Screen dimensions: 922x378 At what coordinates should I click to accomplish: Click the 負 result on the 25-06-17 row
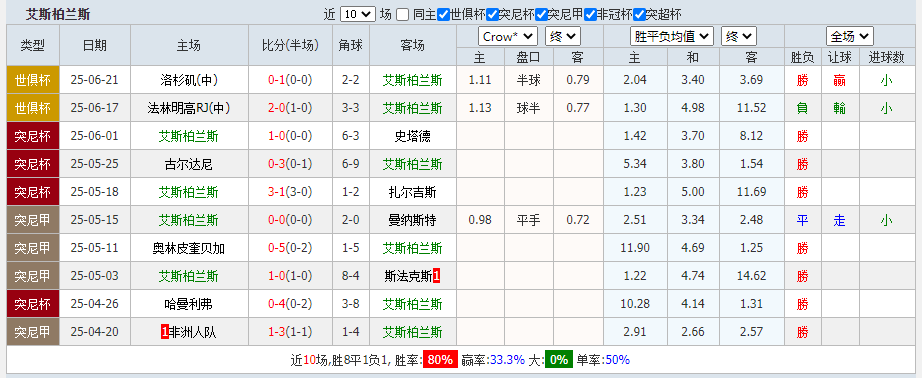[x=802, y=108]
